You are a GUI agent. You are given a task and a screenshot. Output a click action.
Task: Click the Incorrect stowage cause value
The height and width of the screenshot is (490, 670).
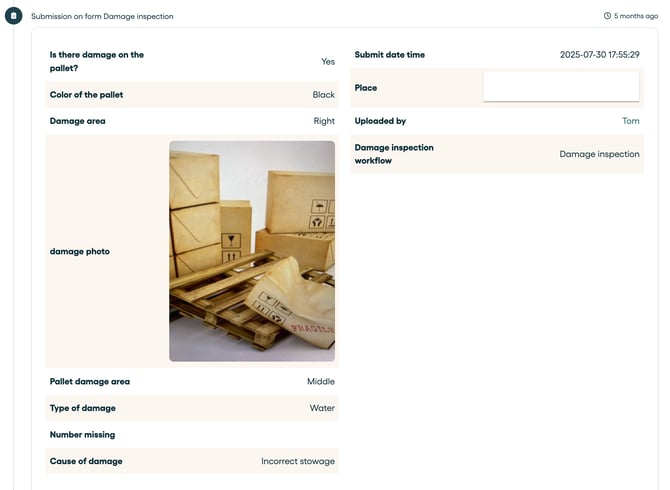[298, 461]
